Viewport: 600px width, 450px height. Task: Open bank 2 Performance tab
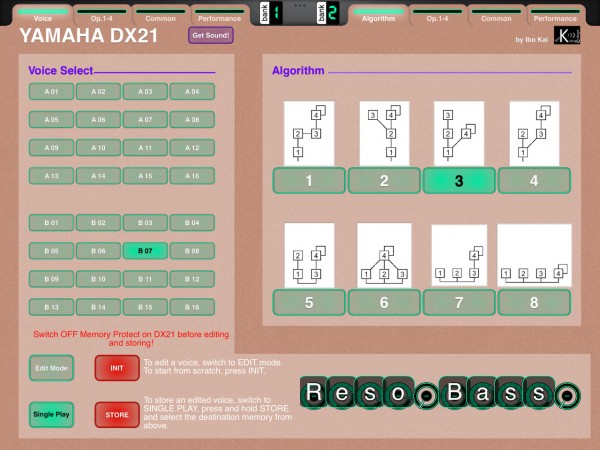pyautogui.click(x=555, y=15)
